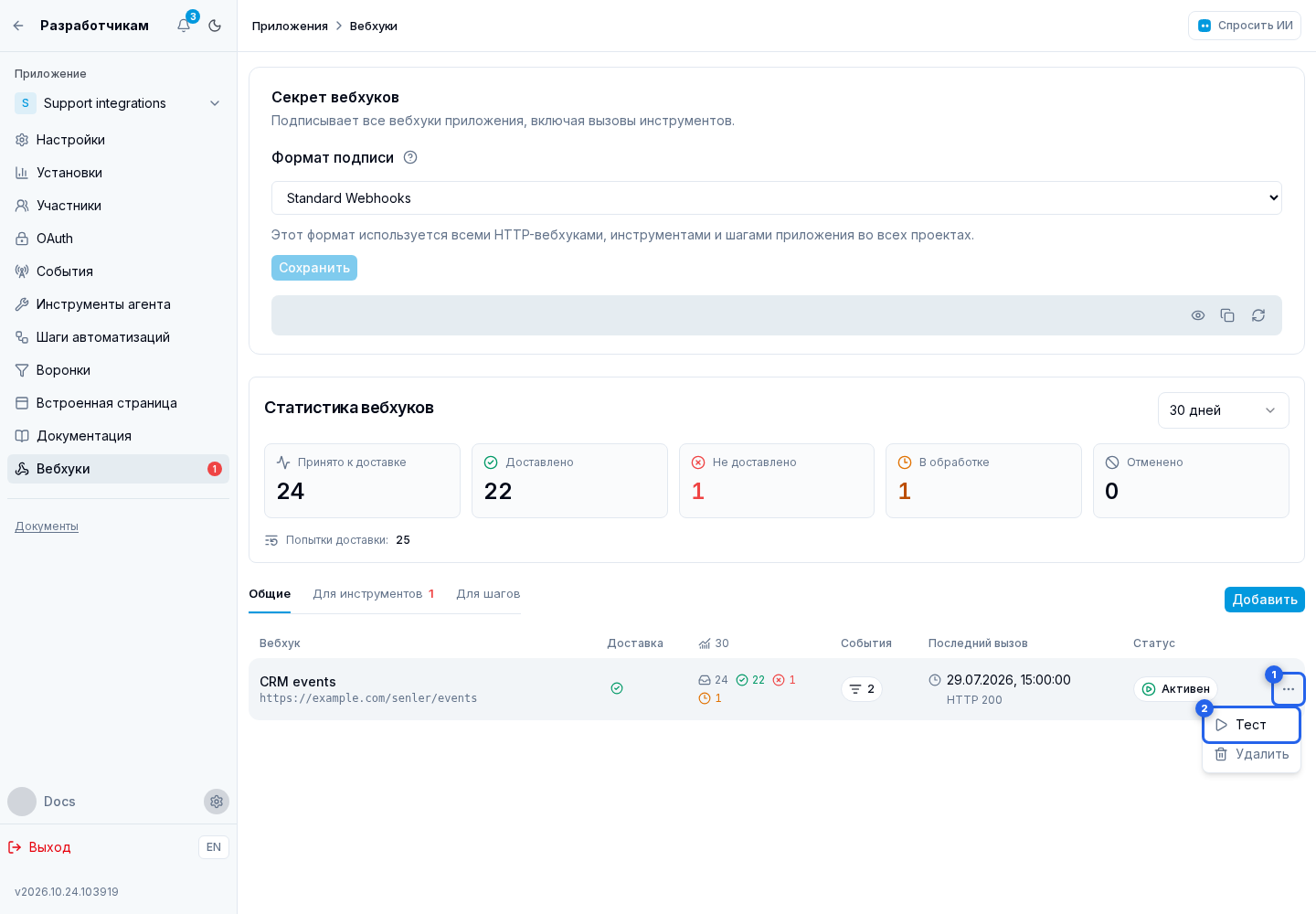Viewport: 1316px width, 914px height.
Task: Copy the webhook secret to clipboard
Action: pyautogui.click(x=1227, y=315)
